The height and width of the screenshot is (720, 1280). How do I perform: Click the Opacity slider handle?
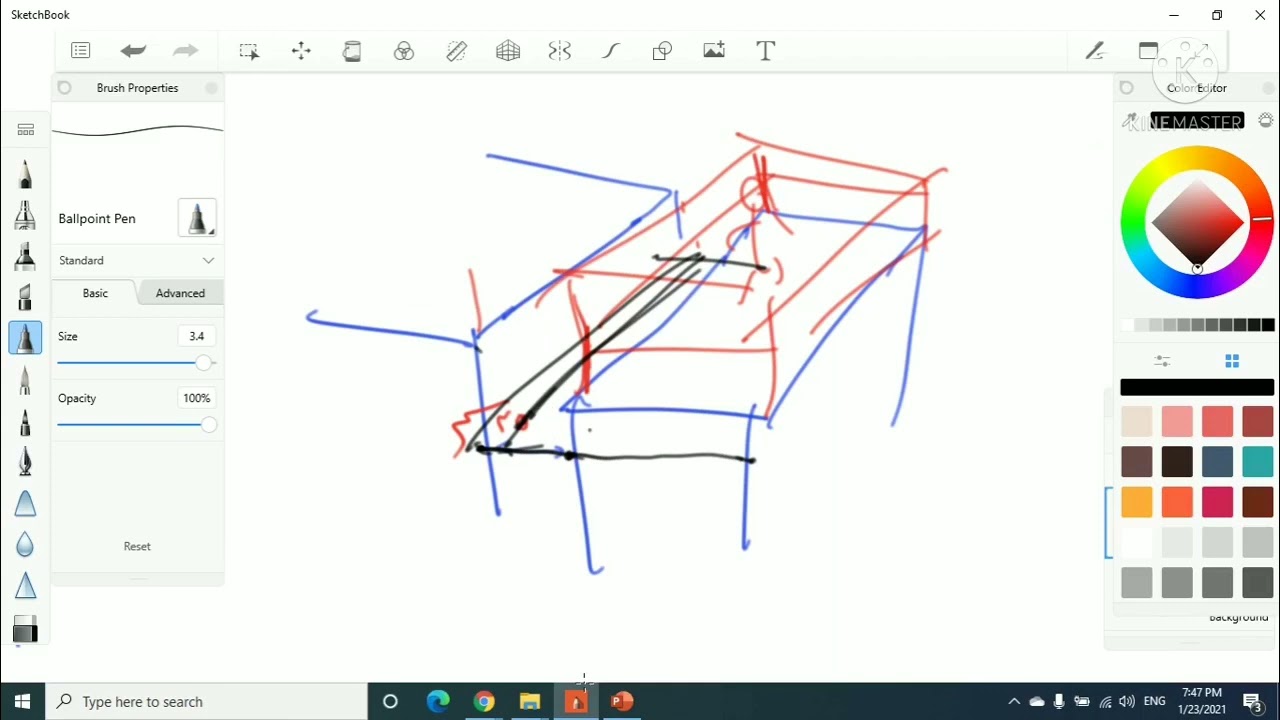click(208, 425)
